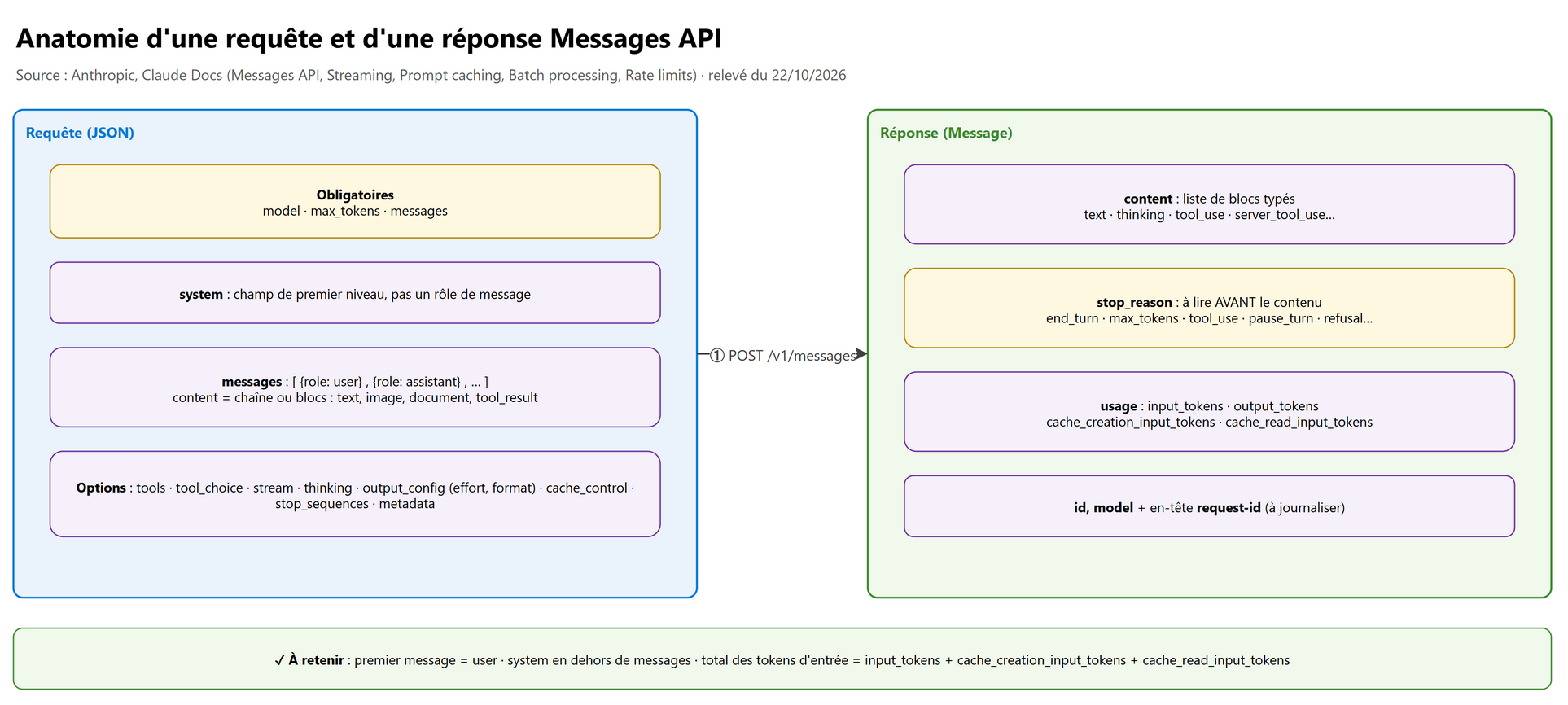Select the 'Réponse (Message)' panel heading
The height and width of the screenshot is (705, 1568).
pos(946,133)
